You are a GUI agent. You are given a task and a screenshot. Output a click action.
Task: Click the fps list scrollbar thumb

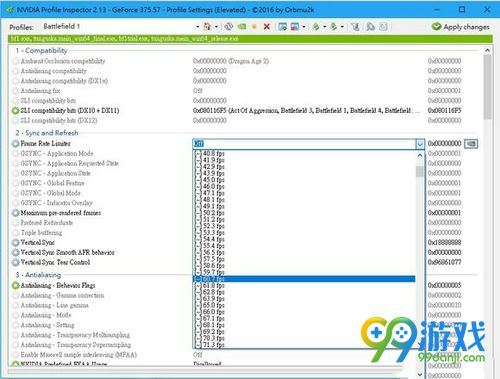420,172
